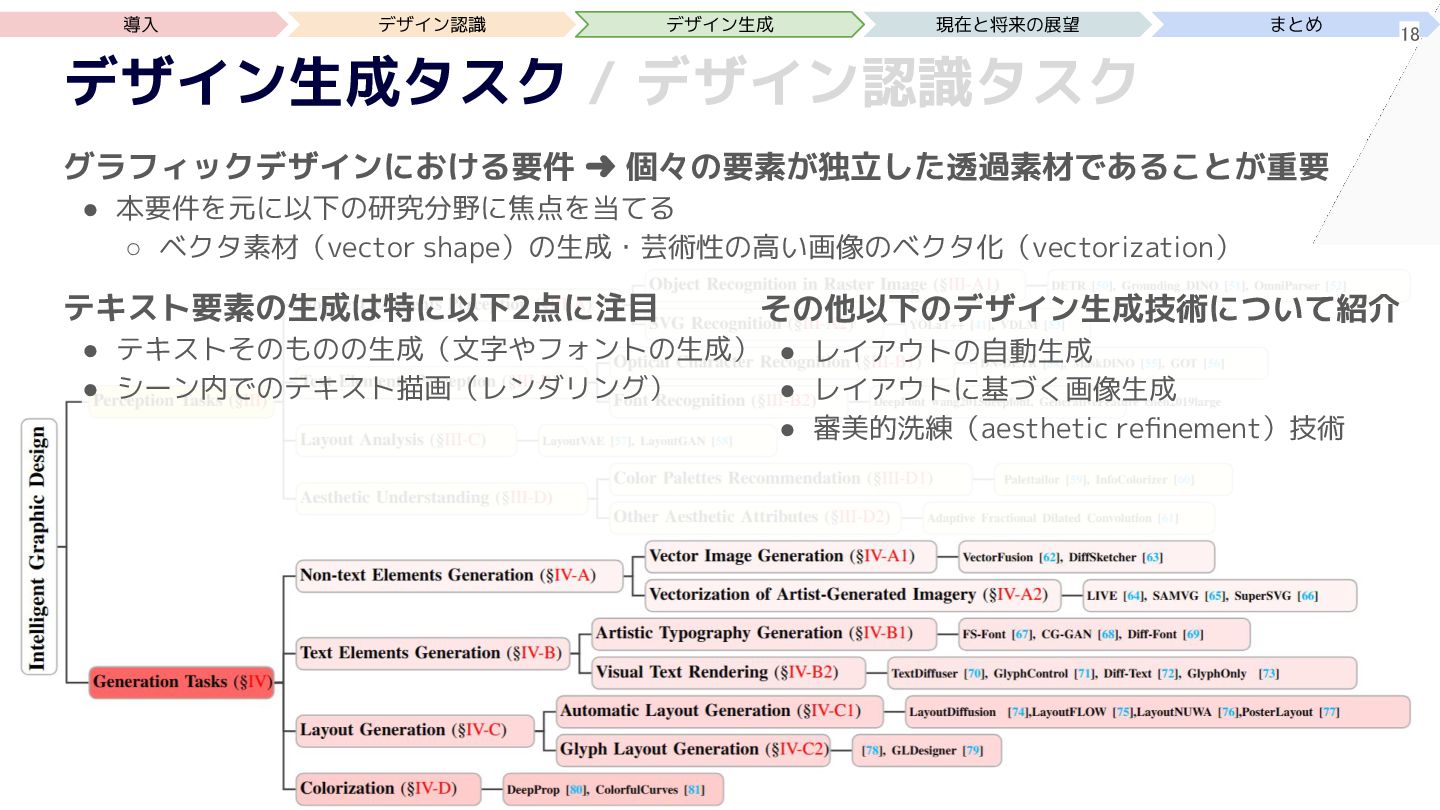Select the heading グラフィックデザインにおける要件
Screen dimensions: 1440x810
319,166
